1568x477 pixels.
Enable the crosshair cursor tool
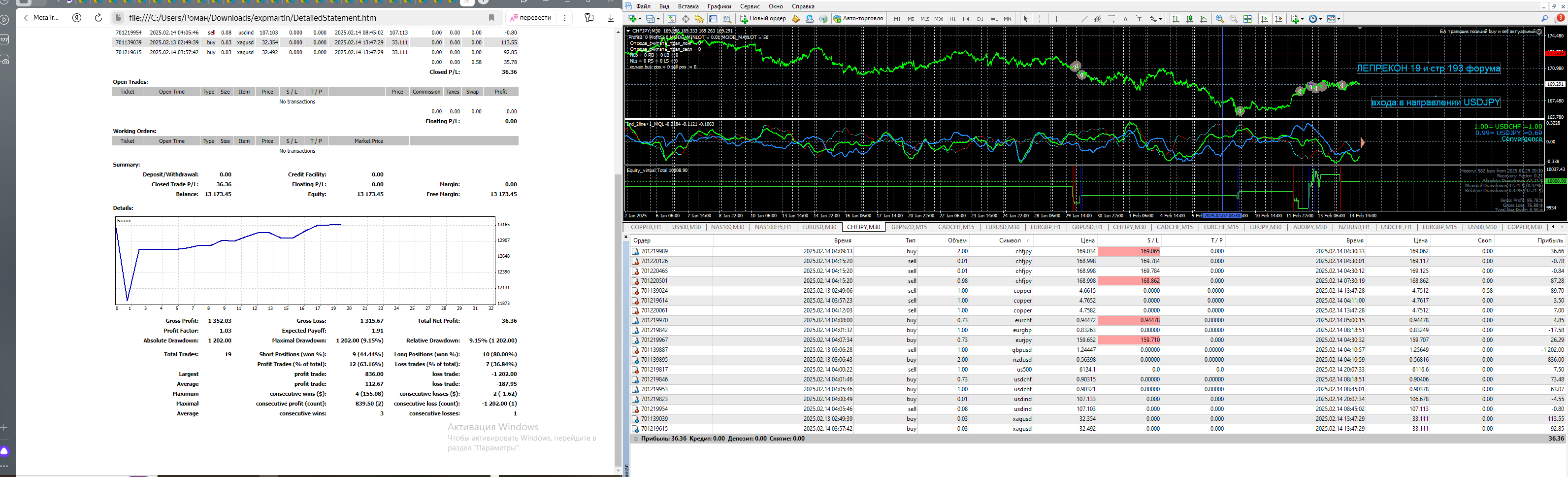(x=1040, y=19)
